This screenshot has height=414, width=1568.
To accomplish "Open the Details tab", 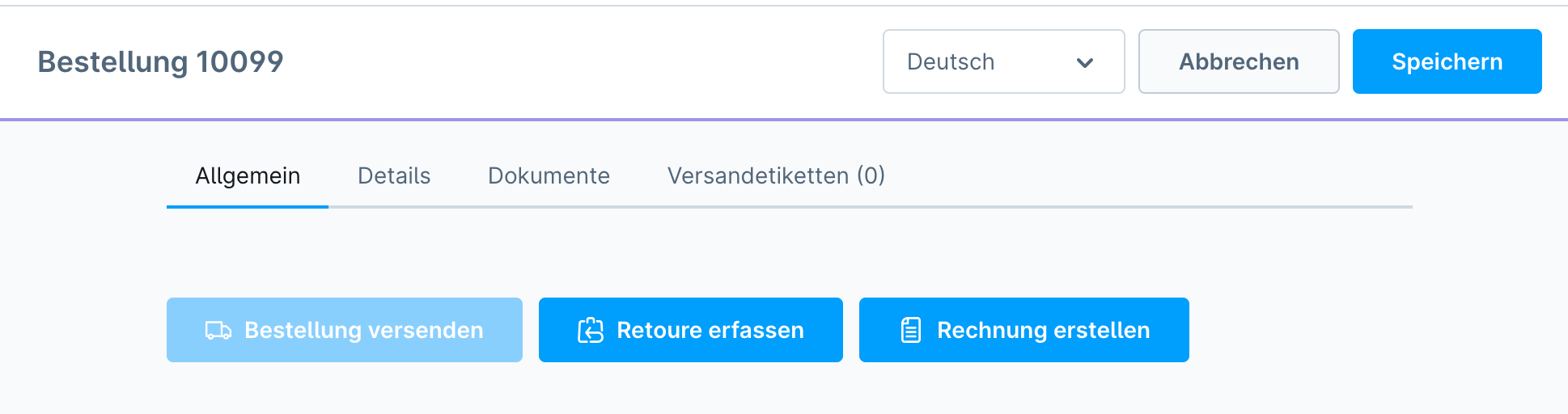I will (394, 176).
